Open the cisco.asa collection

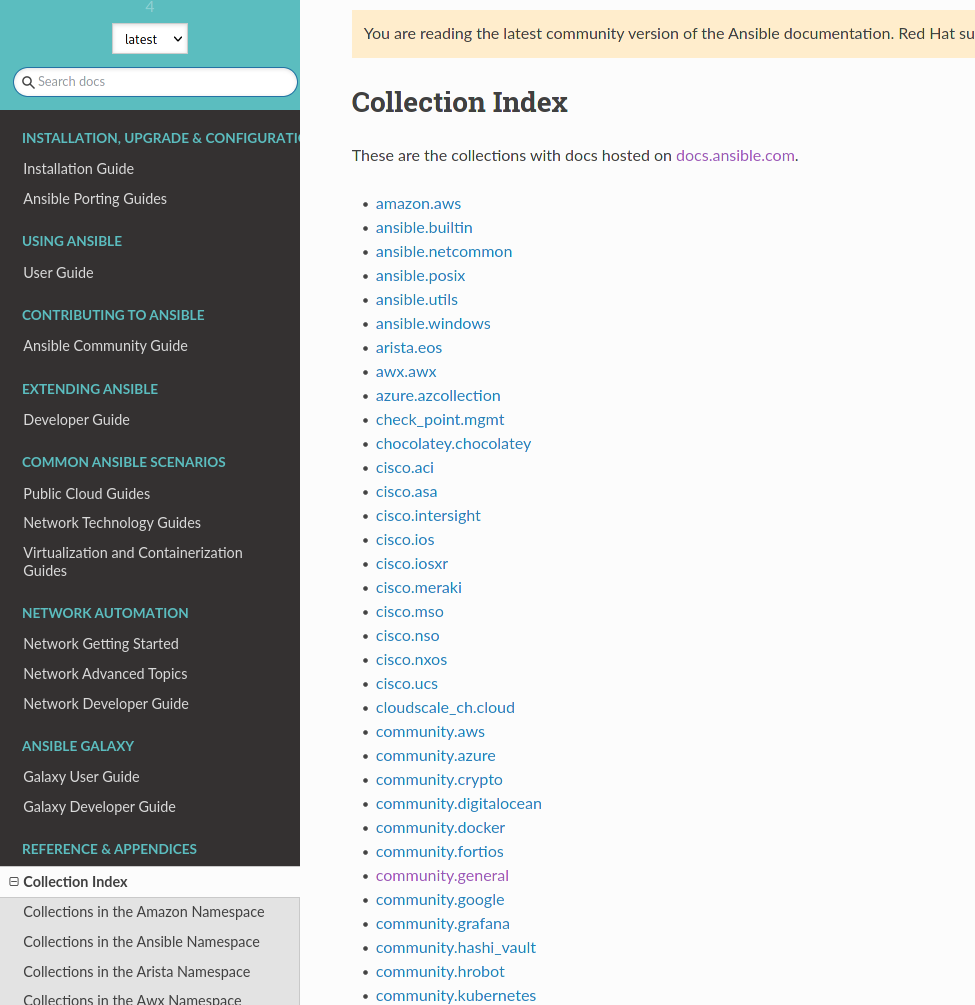[x=406, y=492]
